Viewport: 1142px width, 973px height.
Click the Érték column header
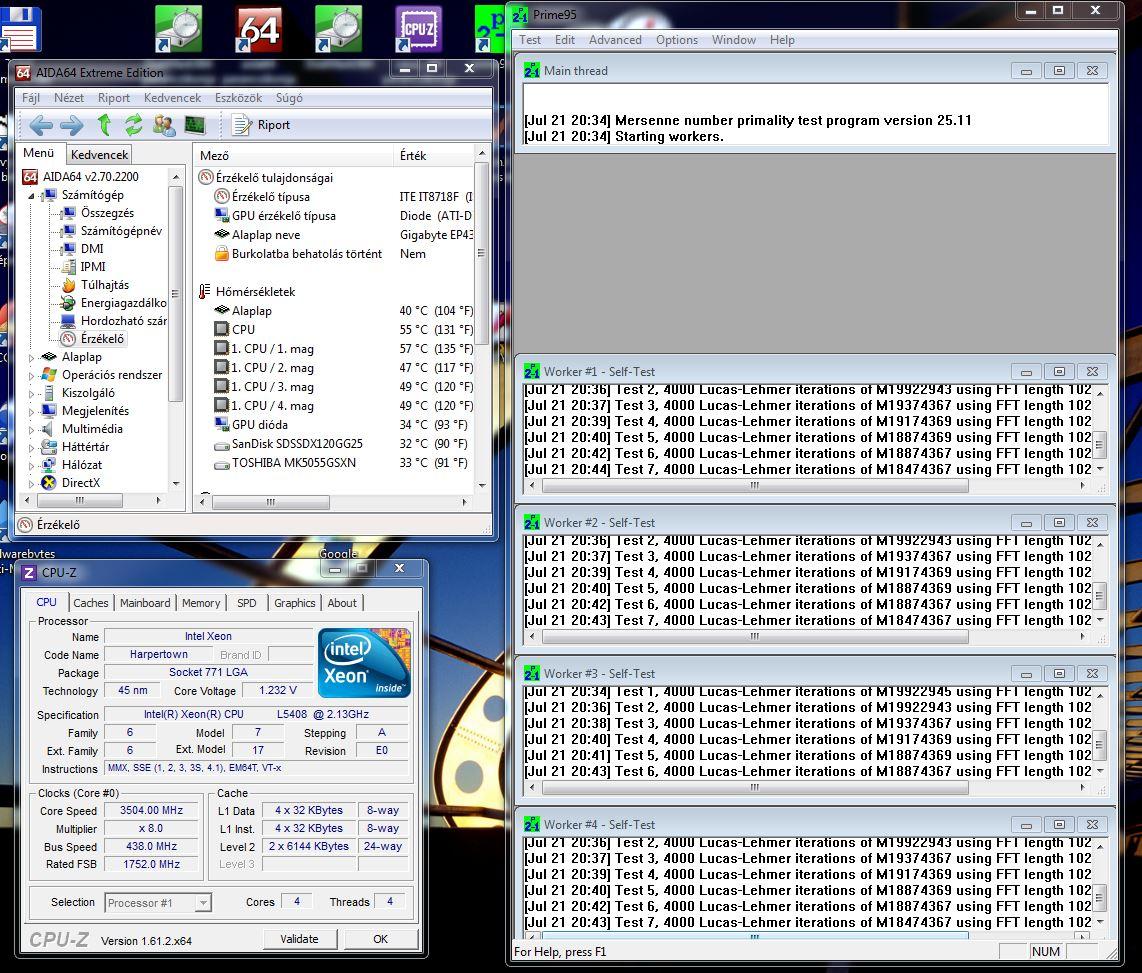434,155
